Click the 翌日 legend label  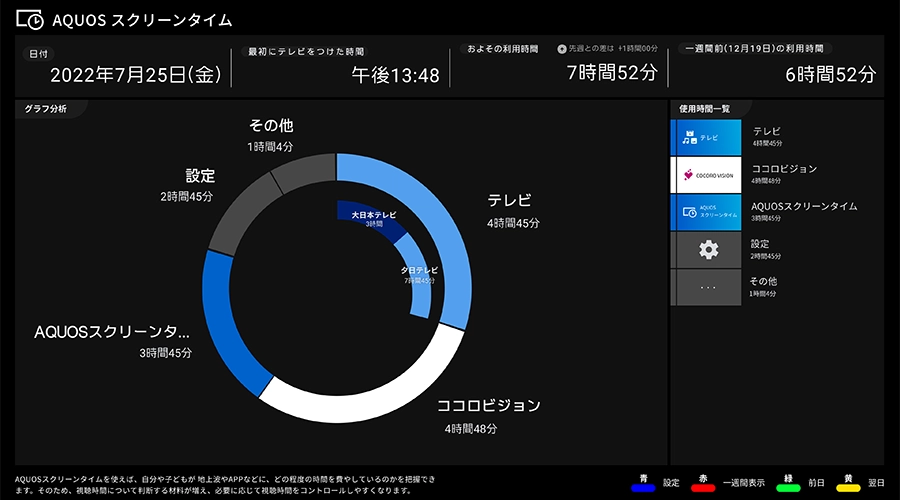[x=876, y=483]
